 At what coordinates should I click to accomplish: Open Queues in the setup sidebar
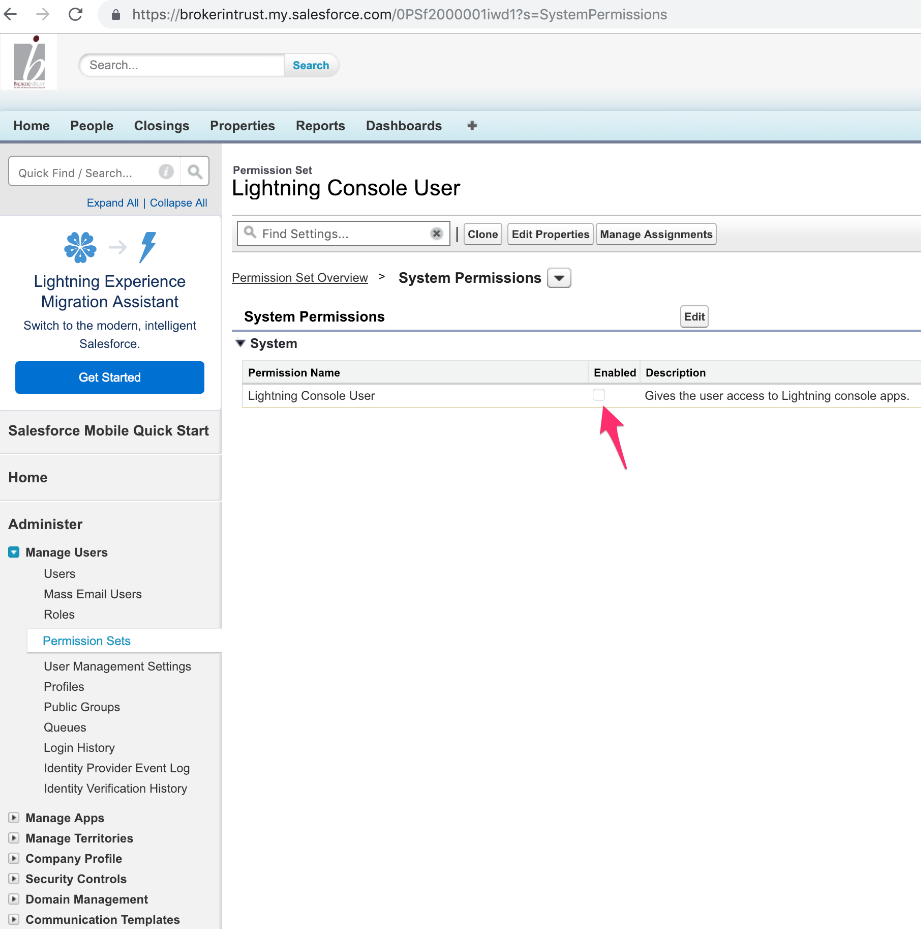tap(65, 727)
